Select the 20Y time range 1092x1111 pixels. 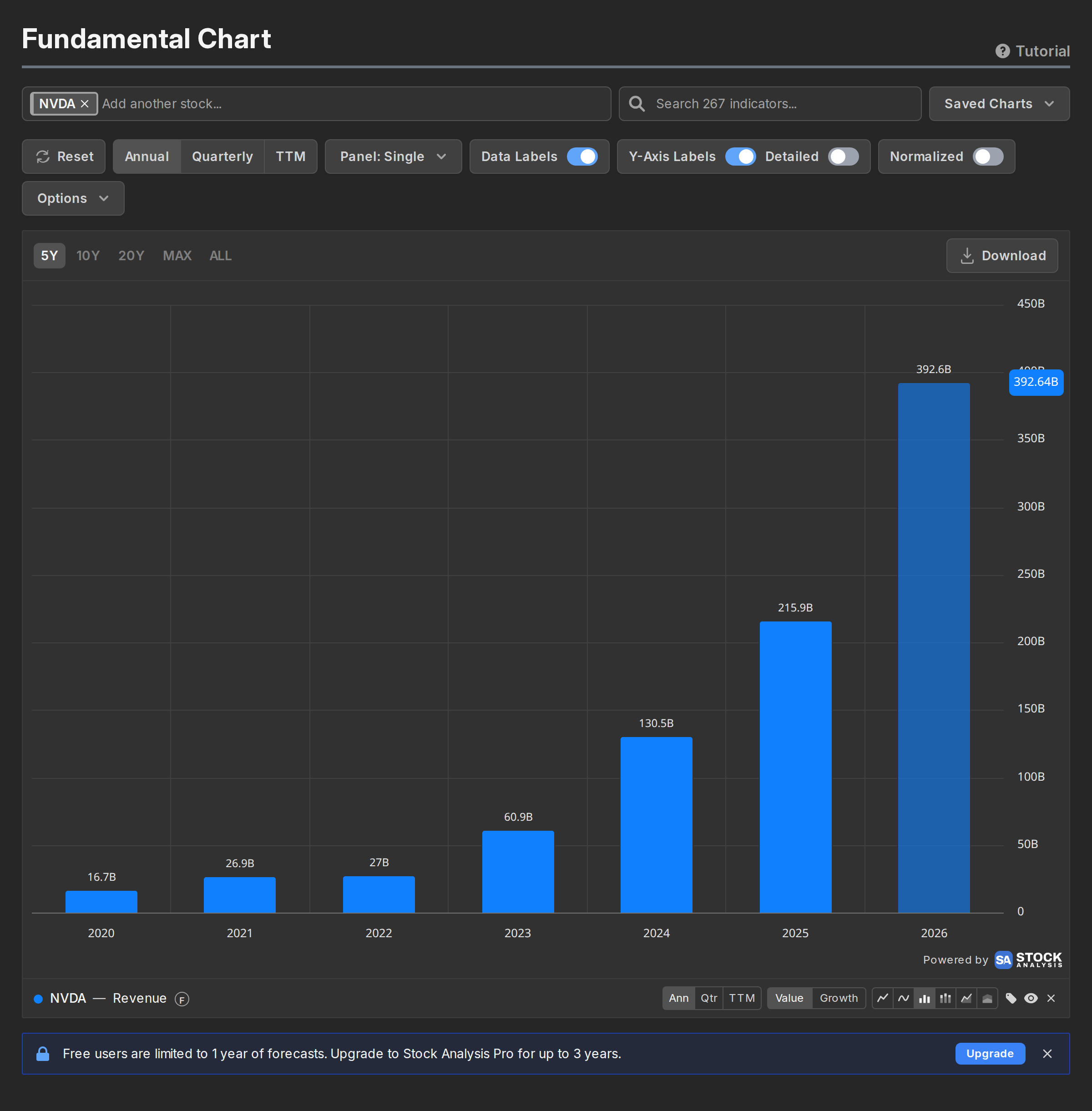point(131,256)
